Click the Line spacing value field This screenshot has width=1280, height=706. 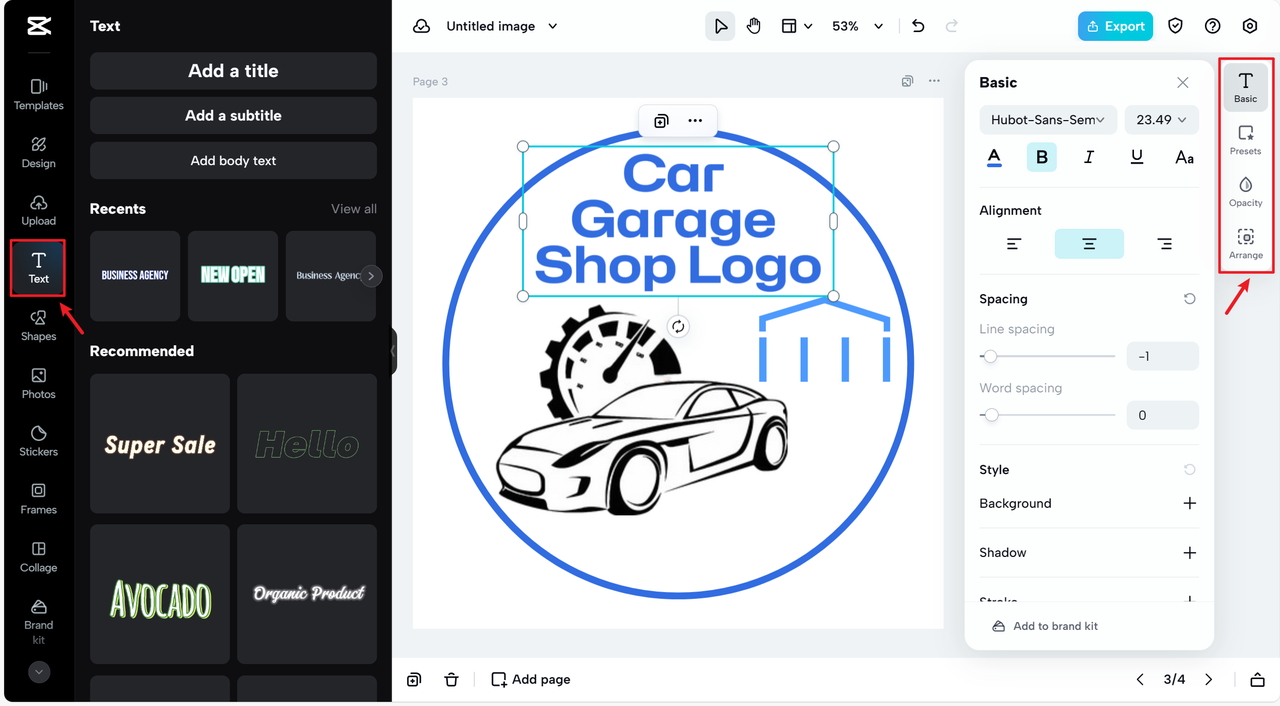click(1162, 356)
